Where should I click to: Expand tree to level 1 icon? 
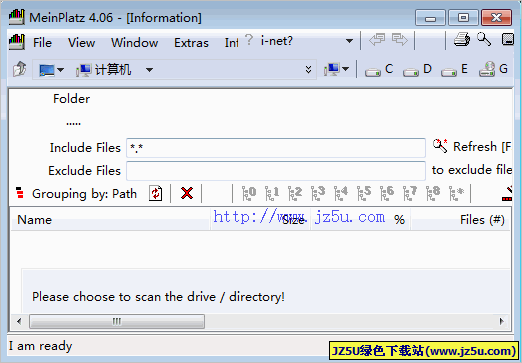[272, 193]
